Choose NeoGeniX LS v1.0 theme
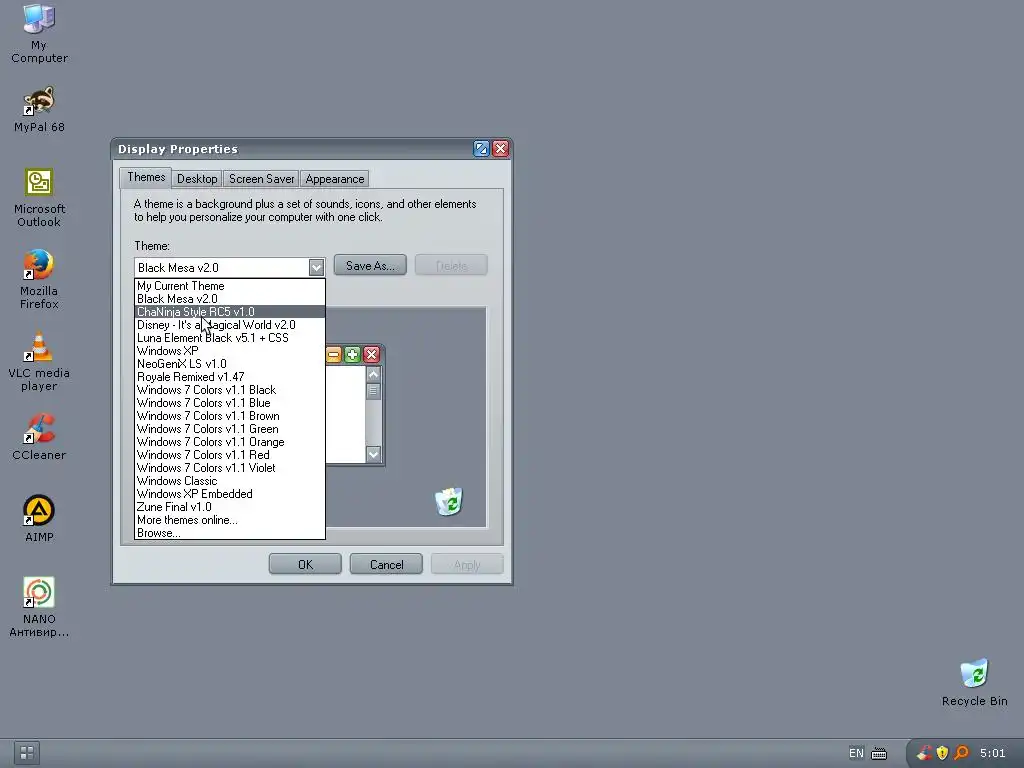Screen dimensions: 1024x768 tap(230, 364)
